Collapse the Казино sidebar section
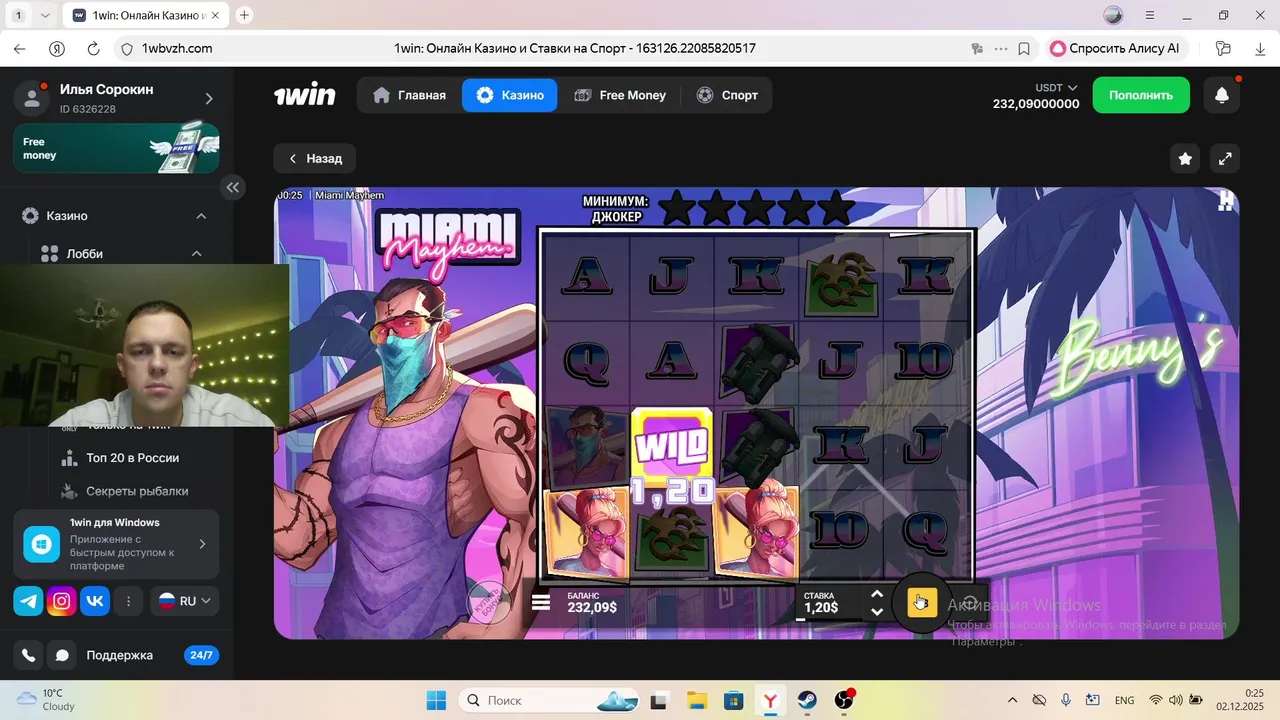The image size is (1280, 720). tap(201, 216)
